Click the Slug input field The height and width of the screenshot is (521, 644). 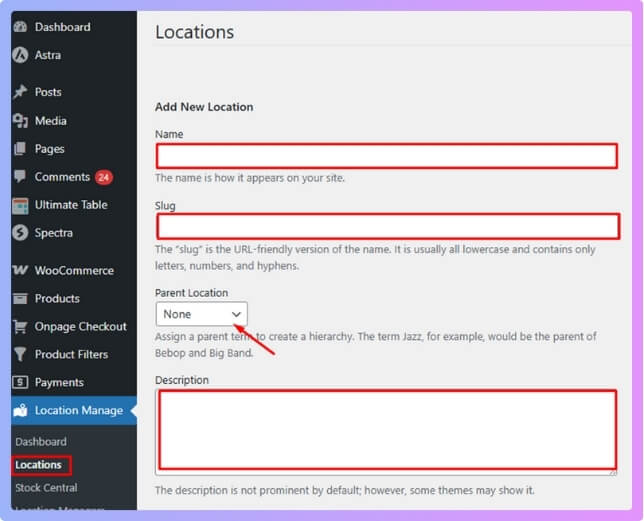point(388,226)
